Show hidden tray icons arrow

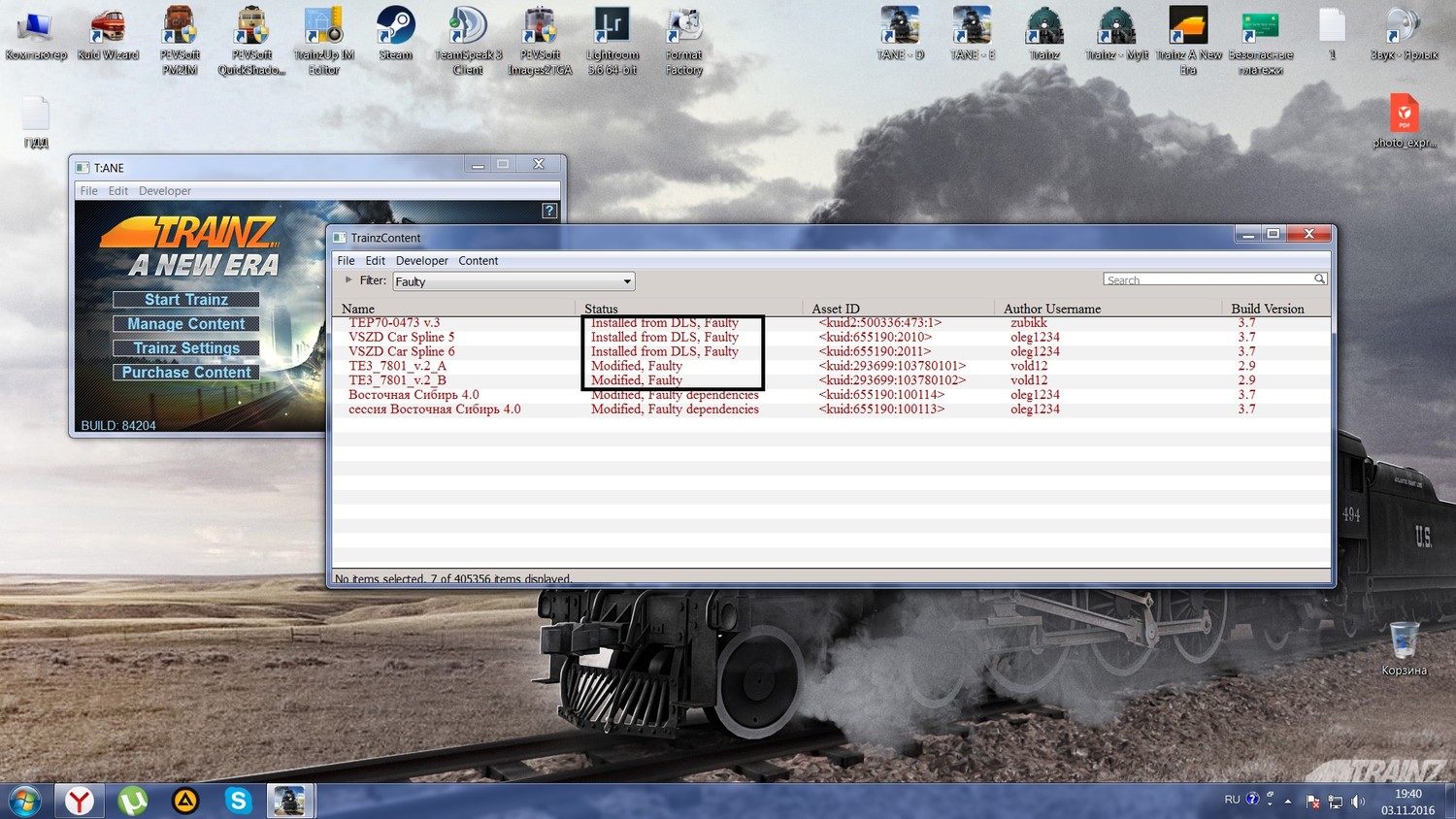coord(1288,802)
